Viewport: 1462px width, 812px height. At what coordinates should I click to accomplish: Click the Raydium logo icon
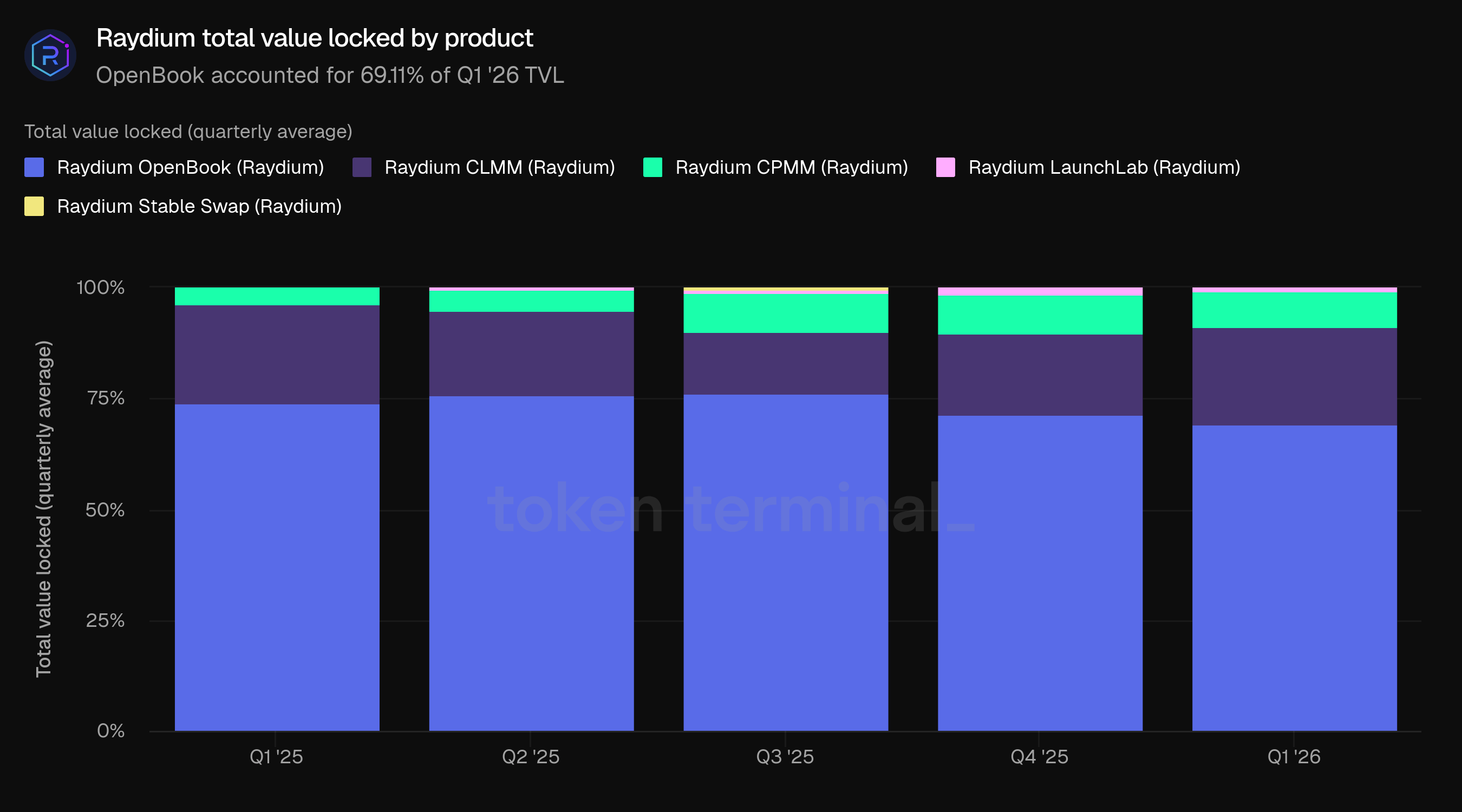pyautogui.click(x=50, y=55)
